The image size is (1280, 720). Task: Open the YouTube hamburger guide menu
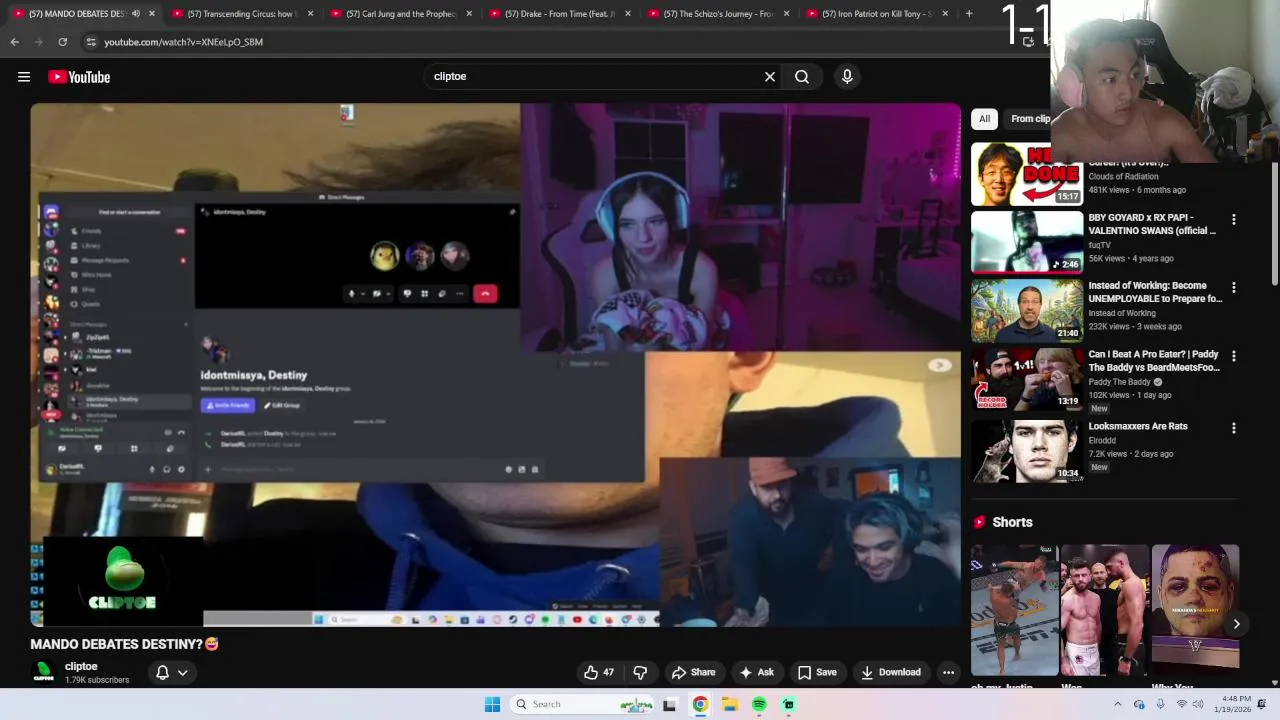(24, 77)
